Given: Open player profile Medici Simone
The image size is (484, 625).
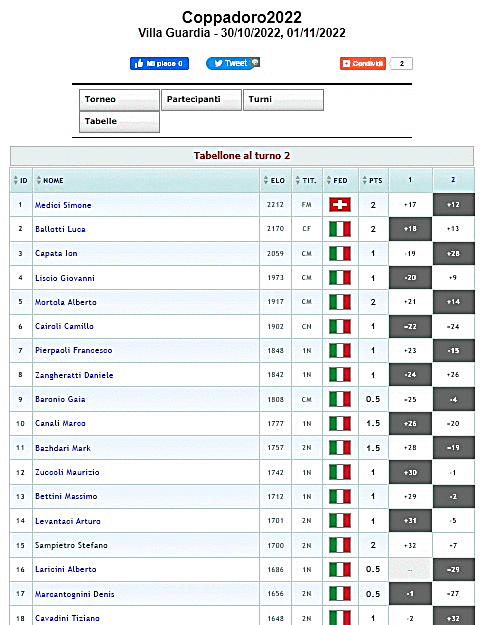Looking at the screenshot, I should [63, 205].
